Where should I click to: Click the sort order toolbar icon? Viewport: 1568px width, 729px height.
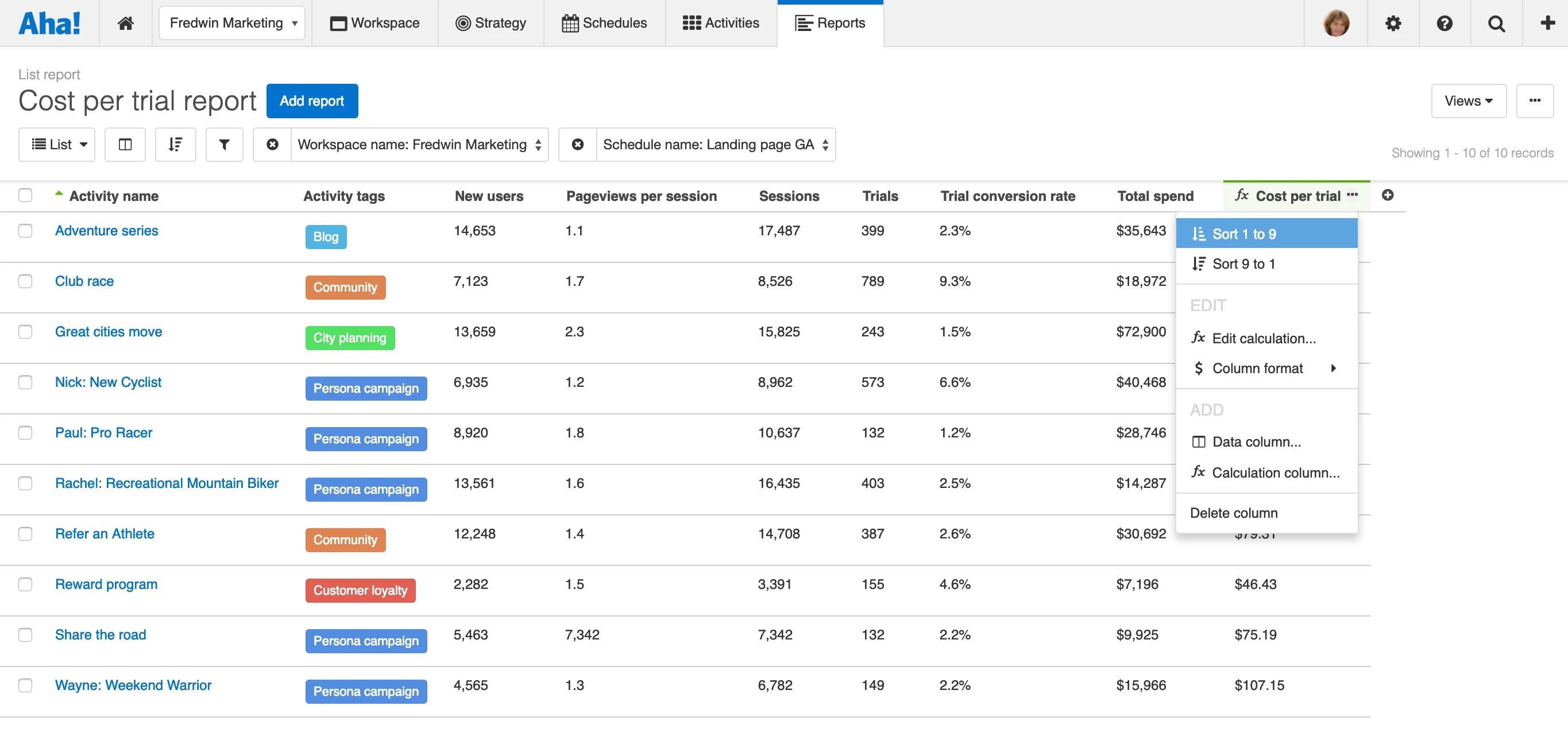coord(175,144)
